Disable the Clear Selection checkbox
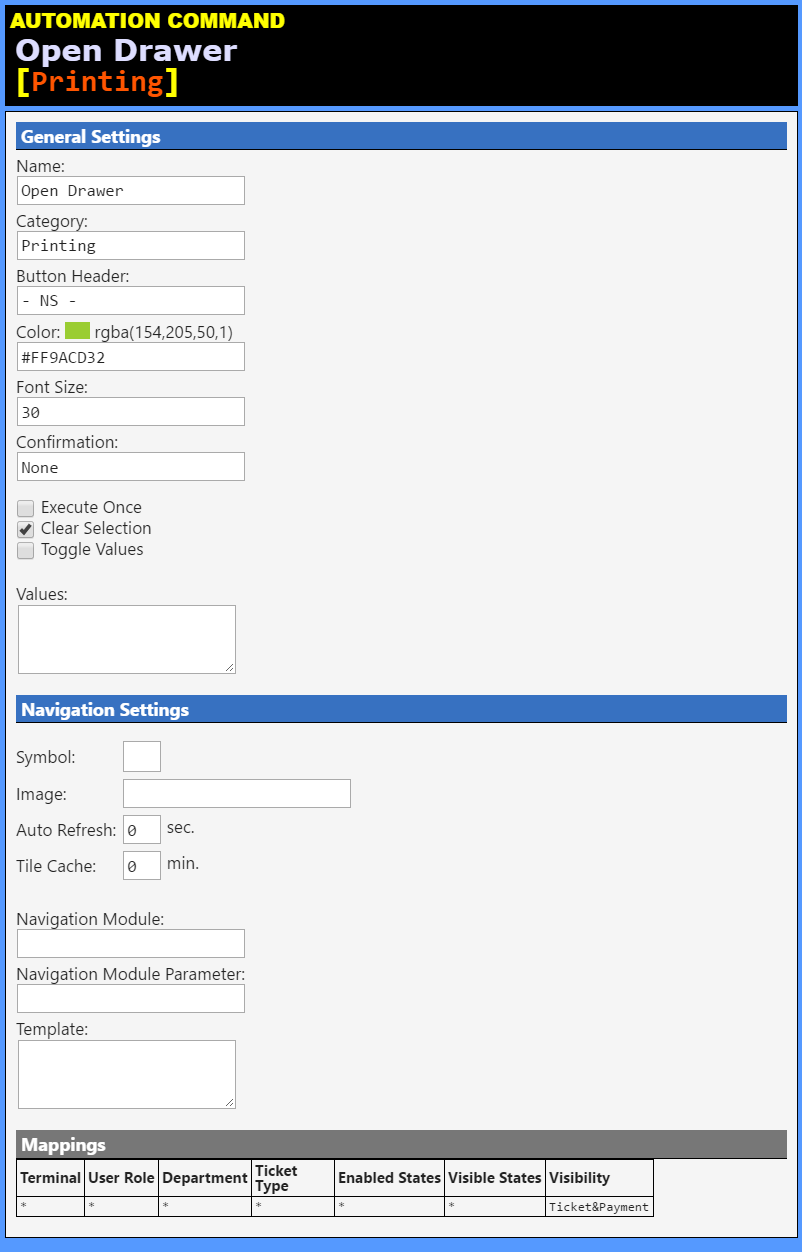802x1252 pixels. (25, 529)
